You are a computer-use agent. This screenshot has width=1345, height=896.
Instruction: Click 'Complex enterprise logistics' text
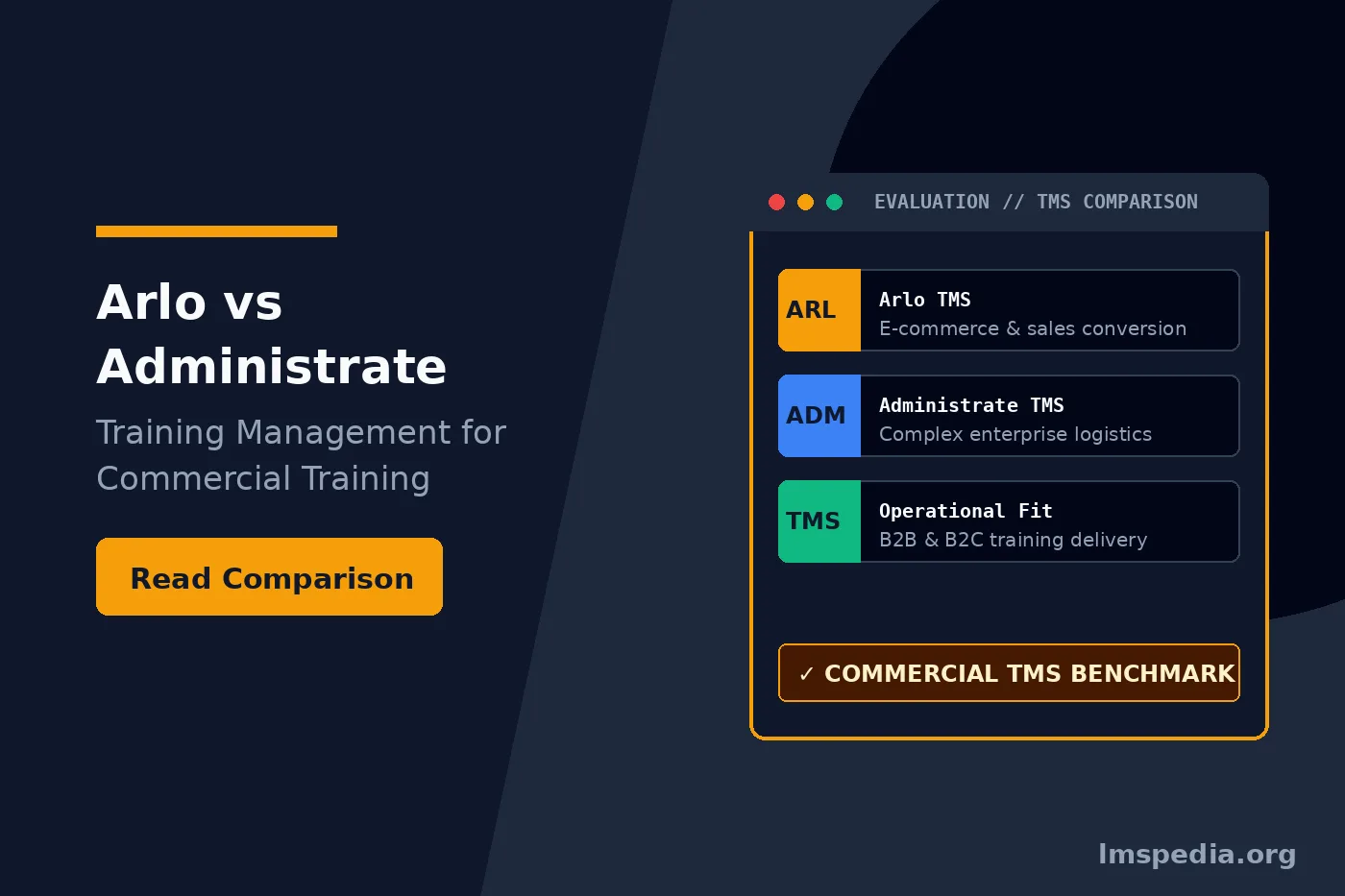click(x=1015, y=434)
